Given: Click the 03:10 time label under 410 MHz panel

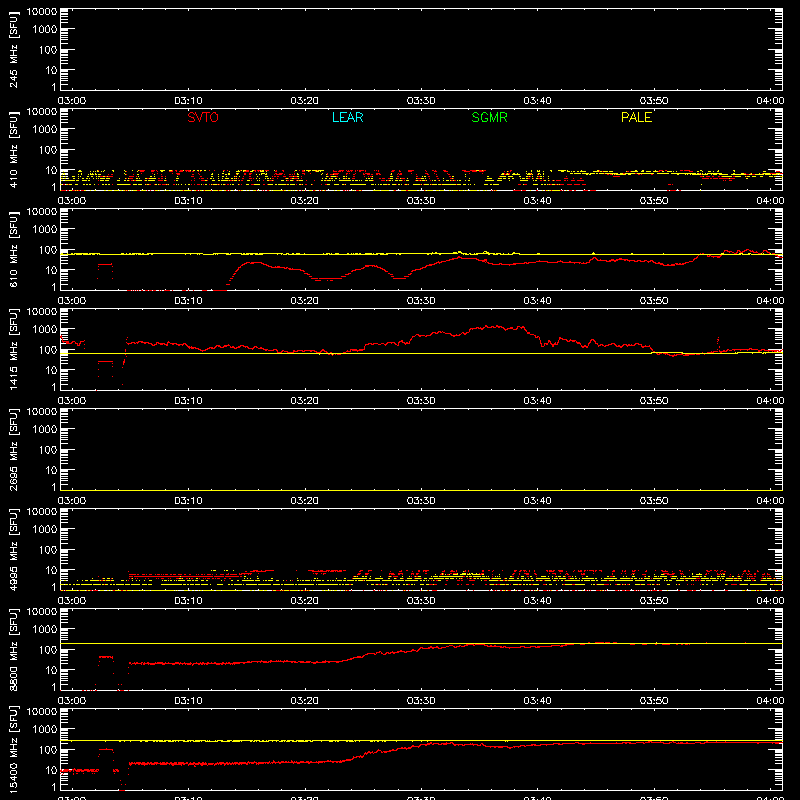Looking at the screenshot, I should [188, 201].
